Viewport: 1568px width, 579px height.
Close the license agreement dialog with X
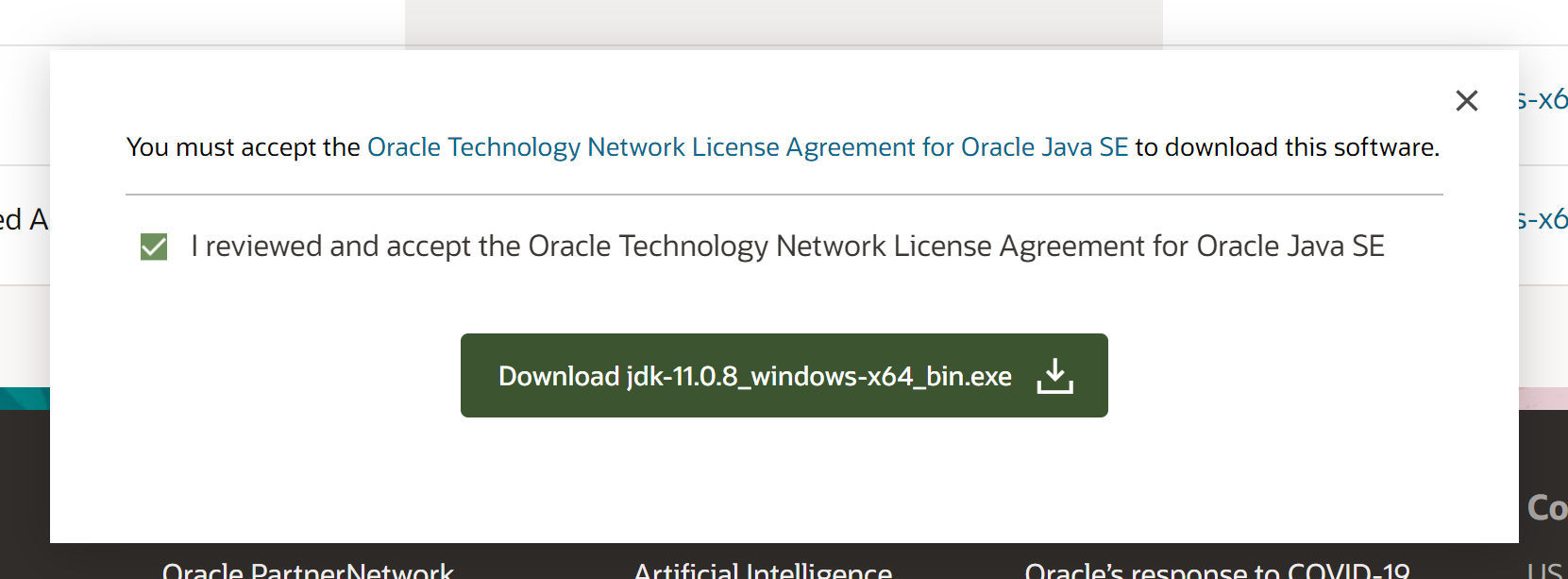click(1466, 100)
